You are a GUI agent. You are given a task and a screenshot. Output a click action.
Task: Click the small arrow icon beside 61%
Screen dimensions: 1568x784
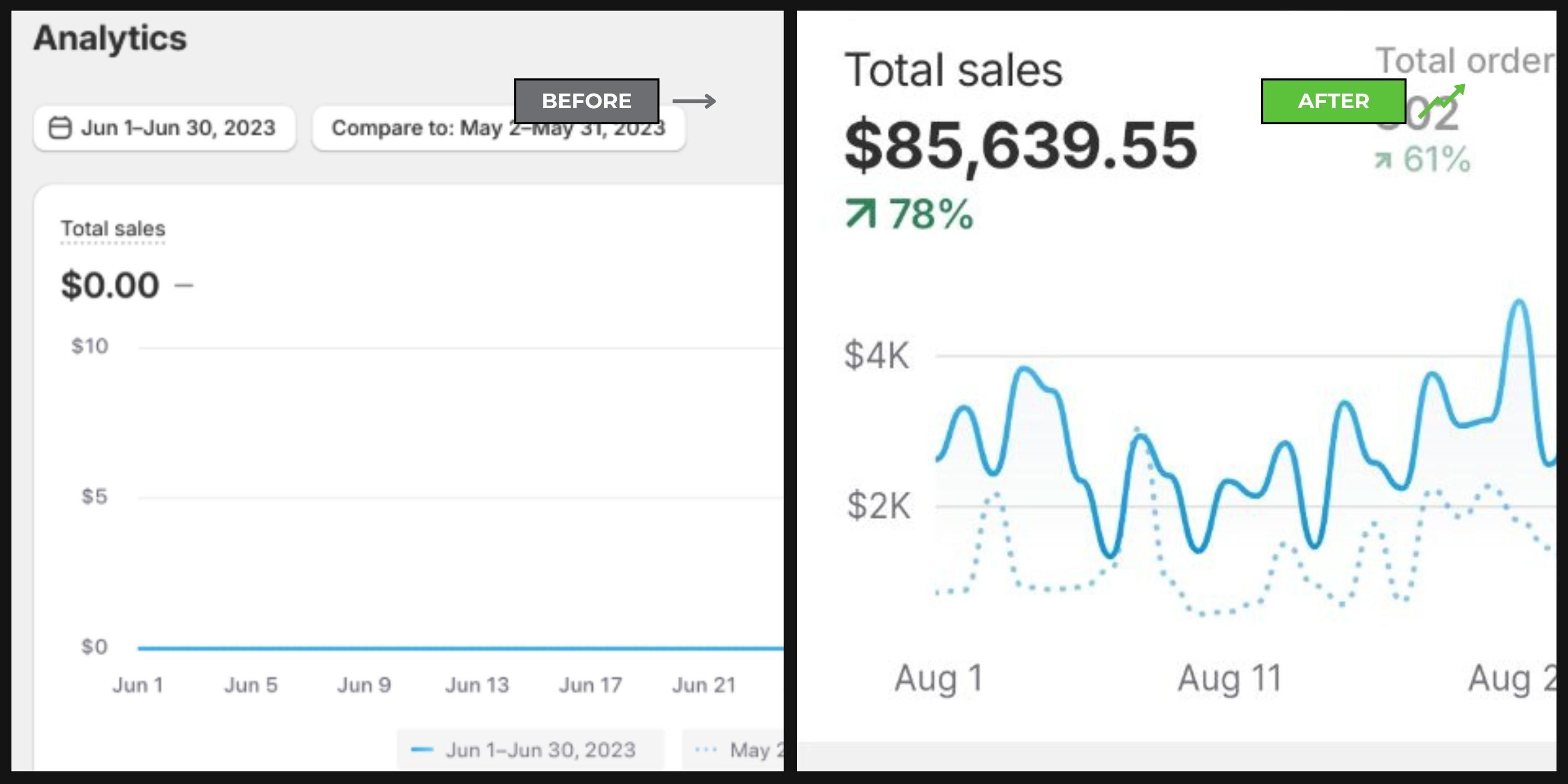tap(1383, 160)
